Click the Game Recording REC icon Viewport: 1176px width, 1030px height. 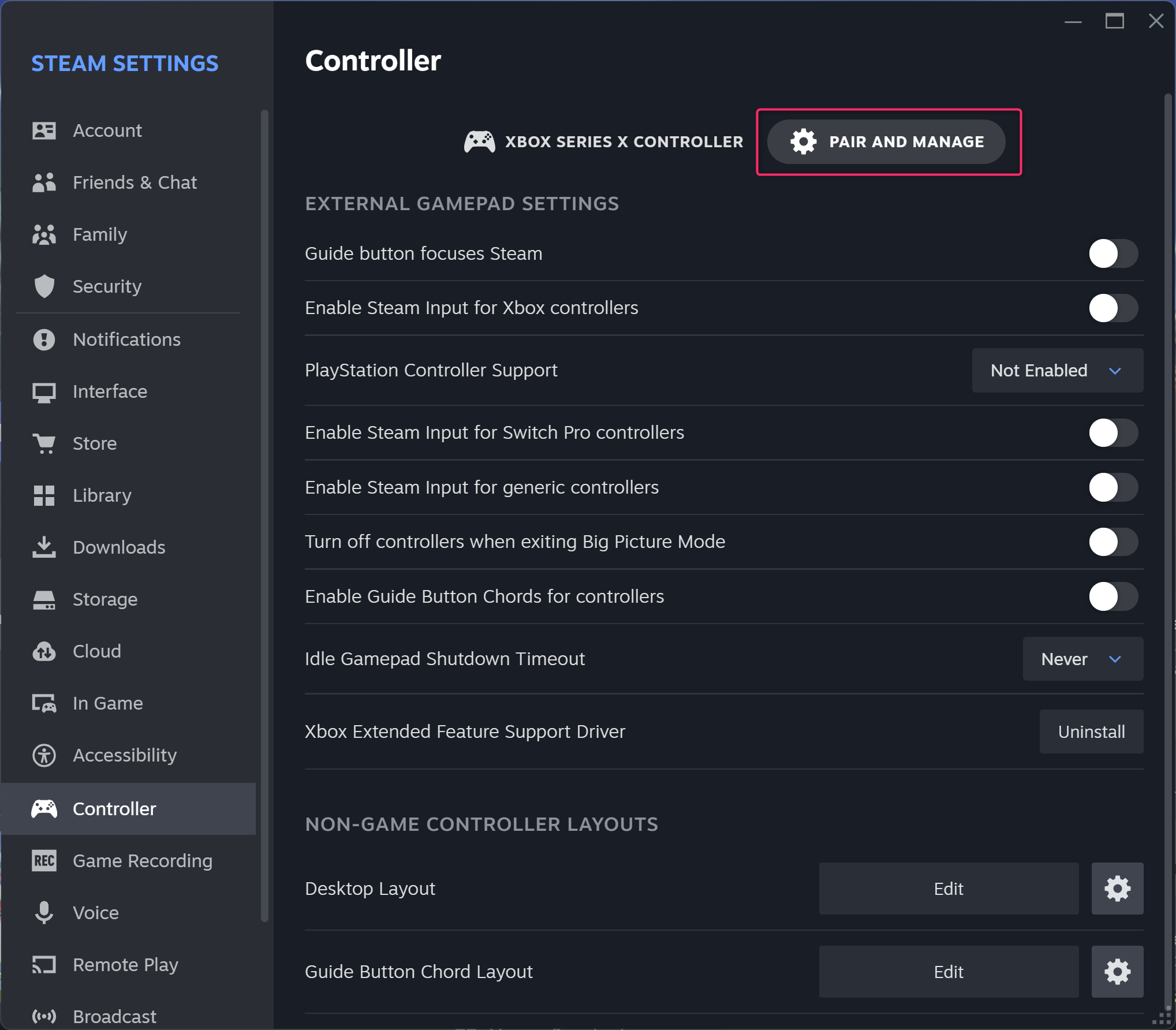point(44,861)
